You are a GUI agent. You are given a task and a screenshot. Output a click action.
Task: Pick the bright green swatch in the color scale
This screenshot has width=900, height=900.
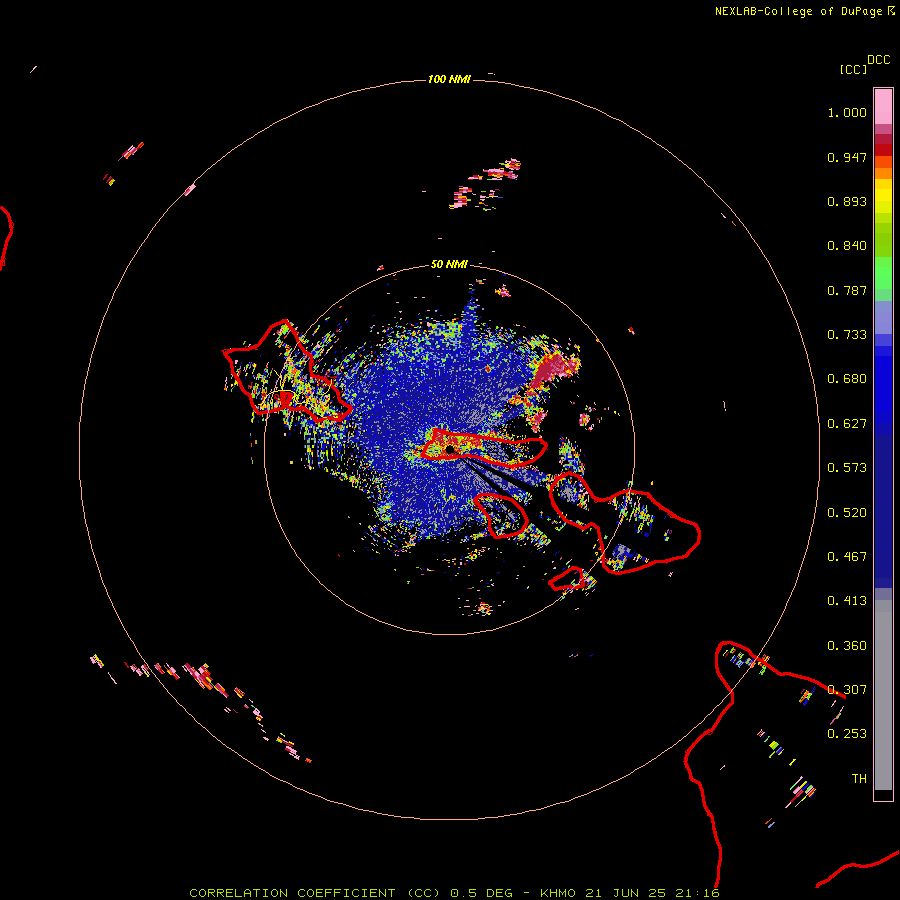pyautogui.click(x=883, y=273)
